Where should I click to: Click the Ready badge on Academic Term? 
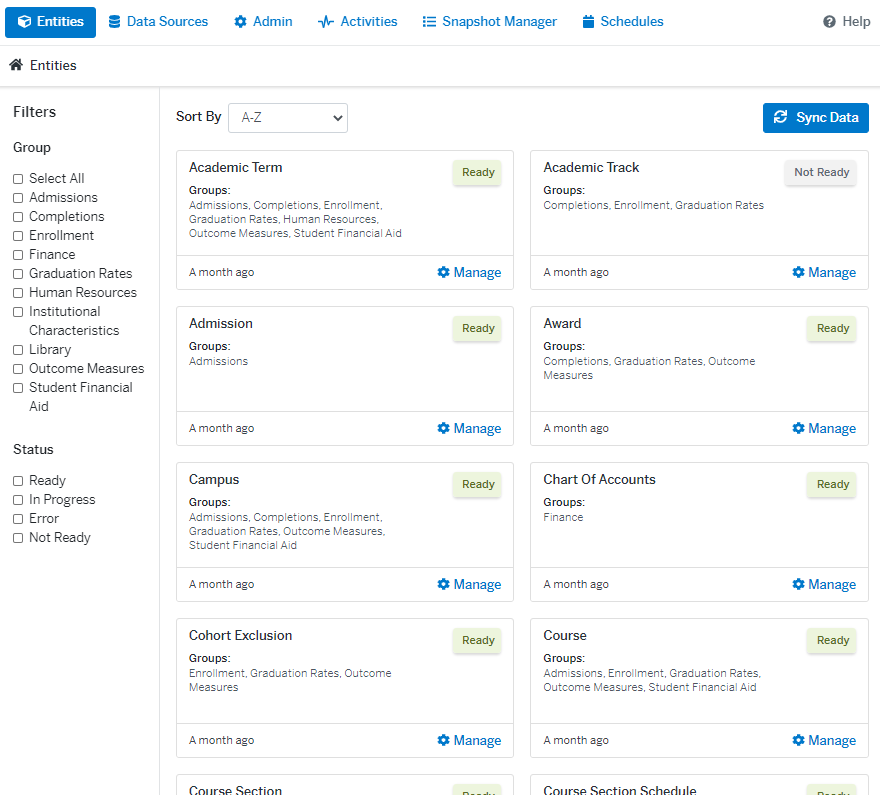click(478, 172)
